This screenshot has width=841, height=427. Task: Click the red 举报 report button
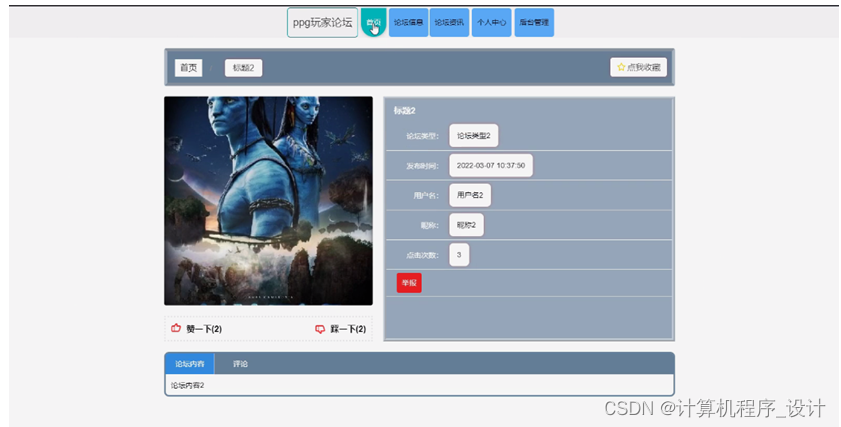tap(409, 283)
